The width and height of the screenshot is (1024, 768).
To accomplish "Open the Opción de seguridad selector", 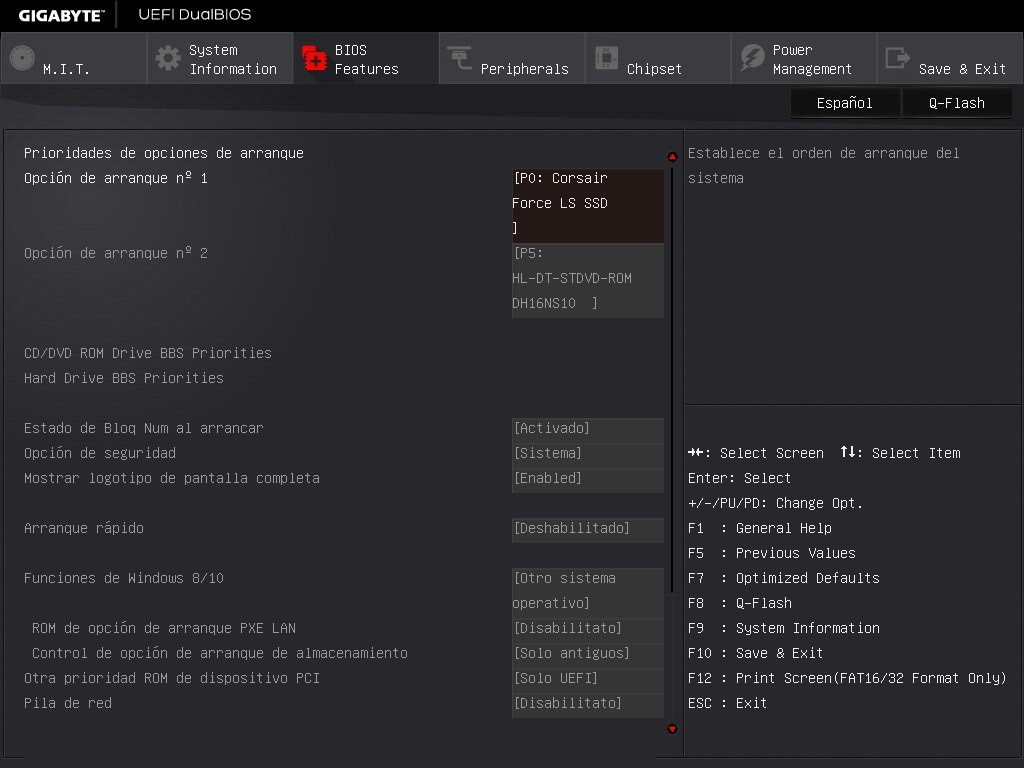I will (587, 453).
